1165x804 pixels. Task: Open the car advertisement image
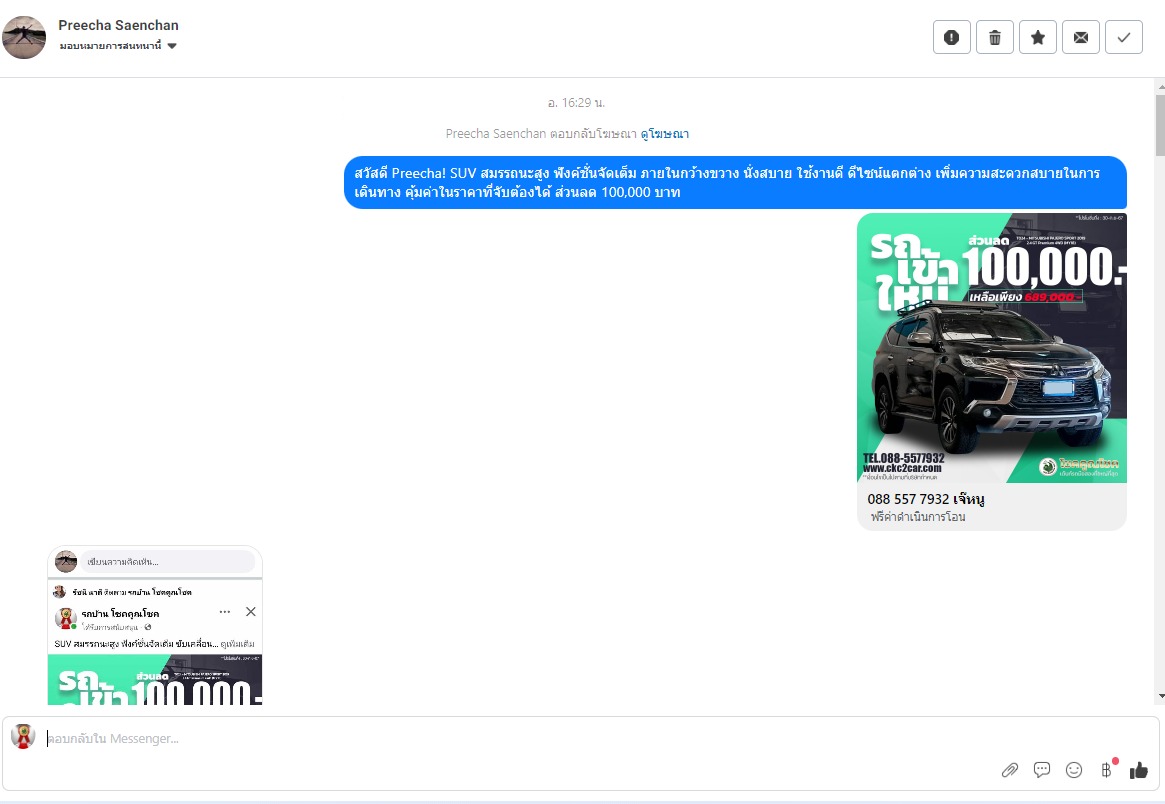tap(992, 348)
